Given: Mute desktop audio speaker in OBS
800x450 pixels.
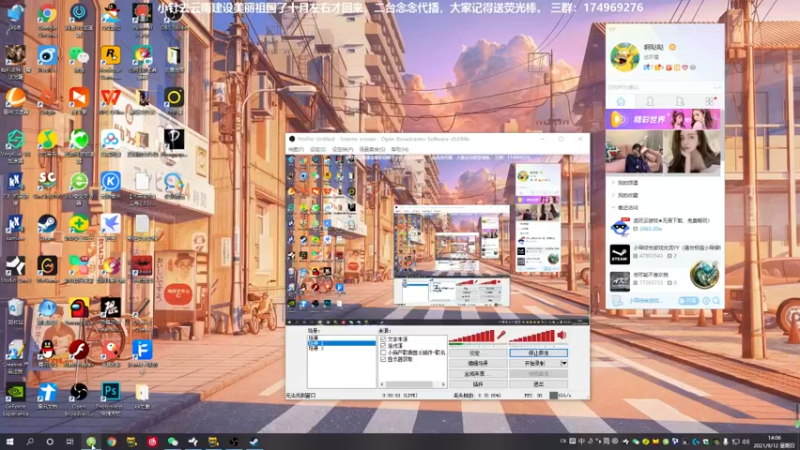Looking at the screenshot, I should [562, 335].
